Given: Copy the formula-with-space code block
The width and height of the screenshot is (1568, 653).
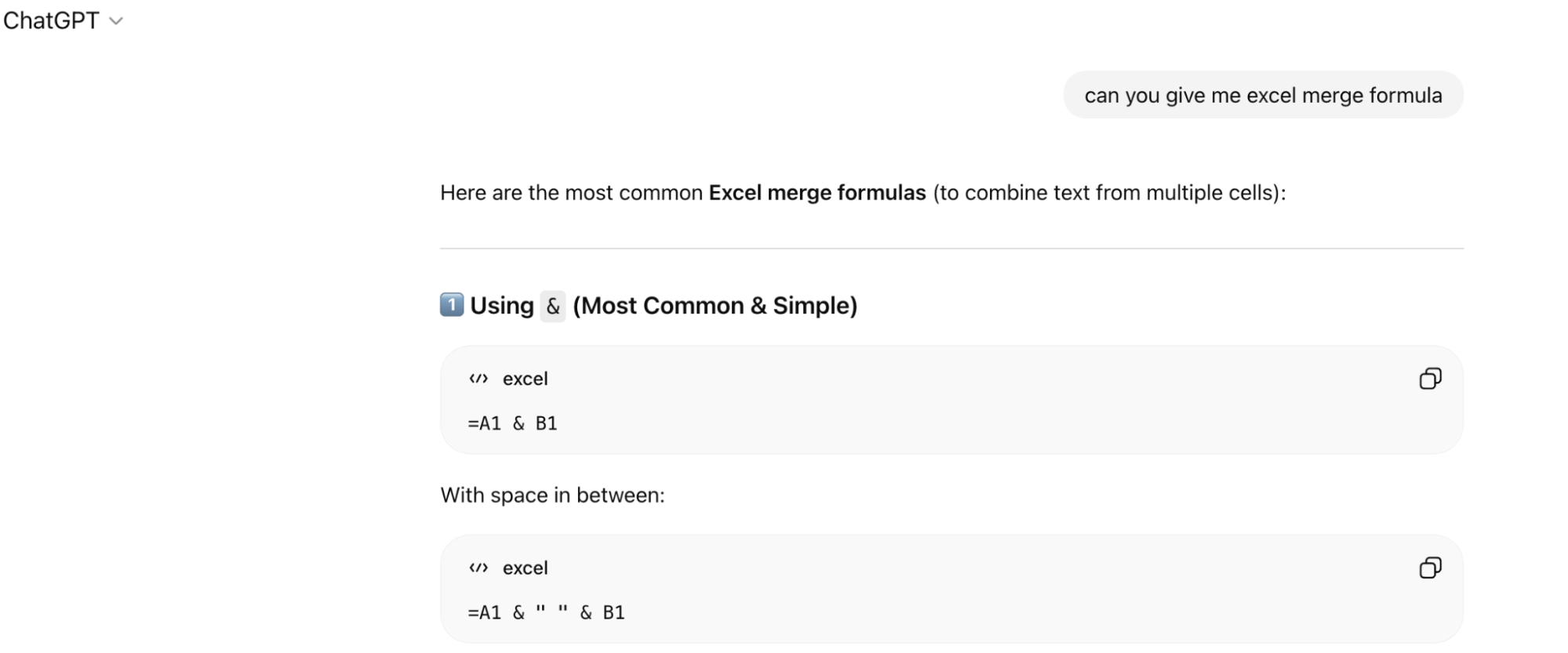Looking at the screenshot, I should (x=1430, y=568).
